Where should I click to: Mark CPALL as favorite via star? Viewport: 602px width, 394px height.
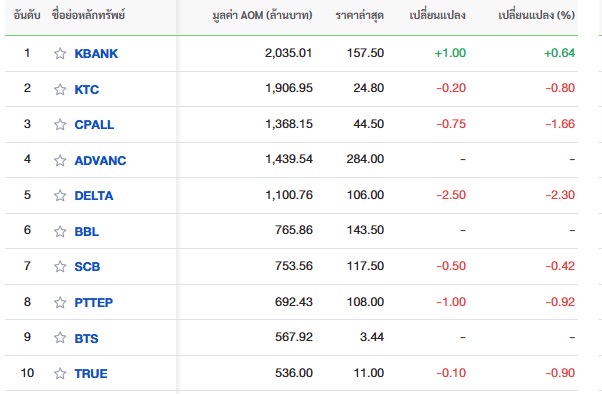pyautogui.click(x=60, y=124)
